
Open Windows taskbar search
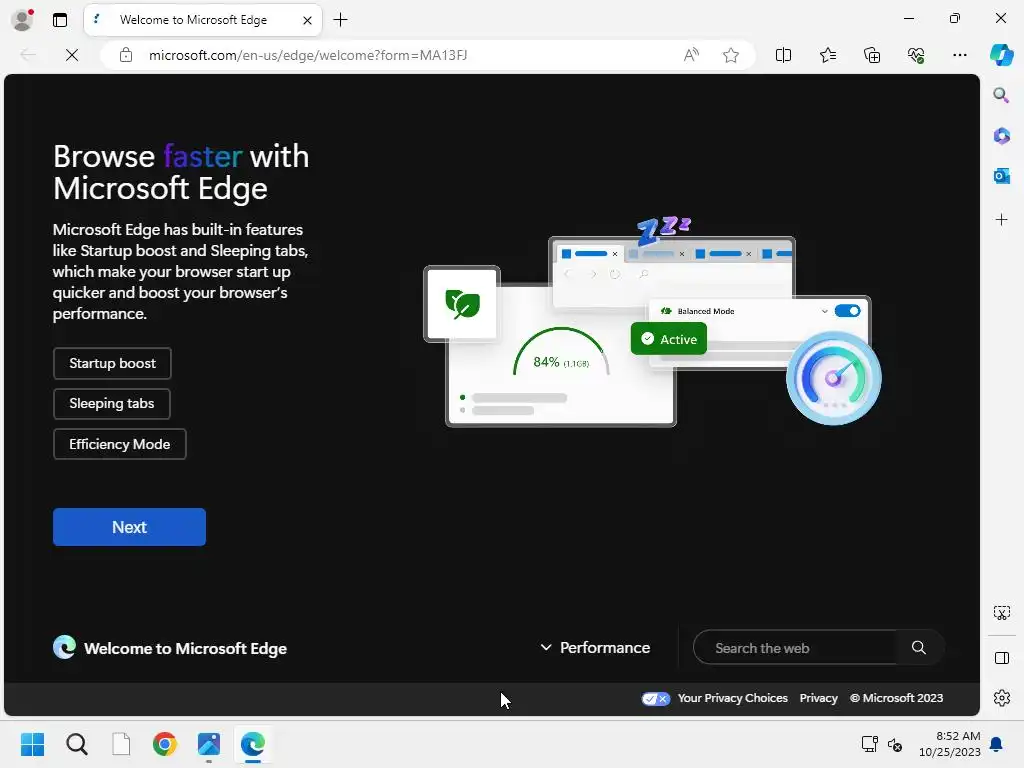click(x=76, y=744)
